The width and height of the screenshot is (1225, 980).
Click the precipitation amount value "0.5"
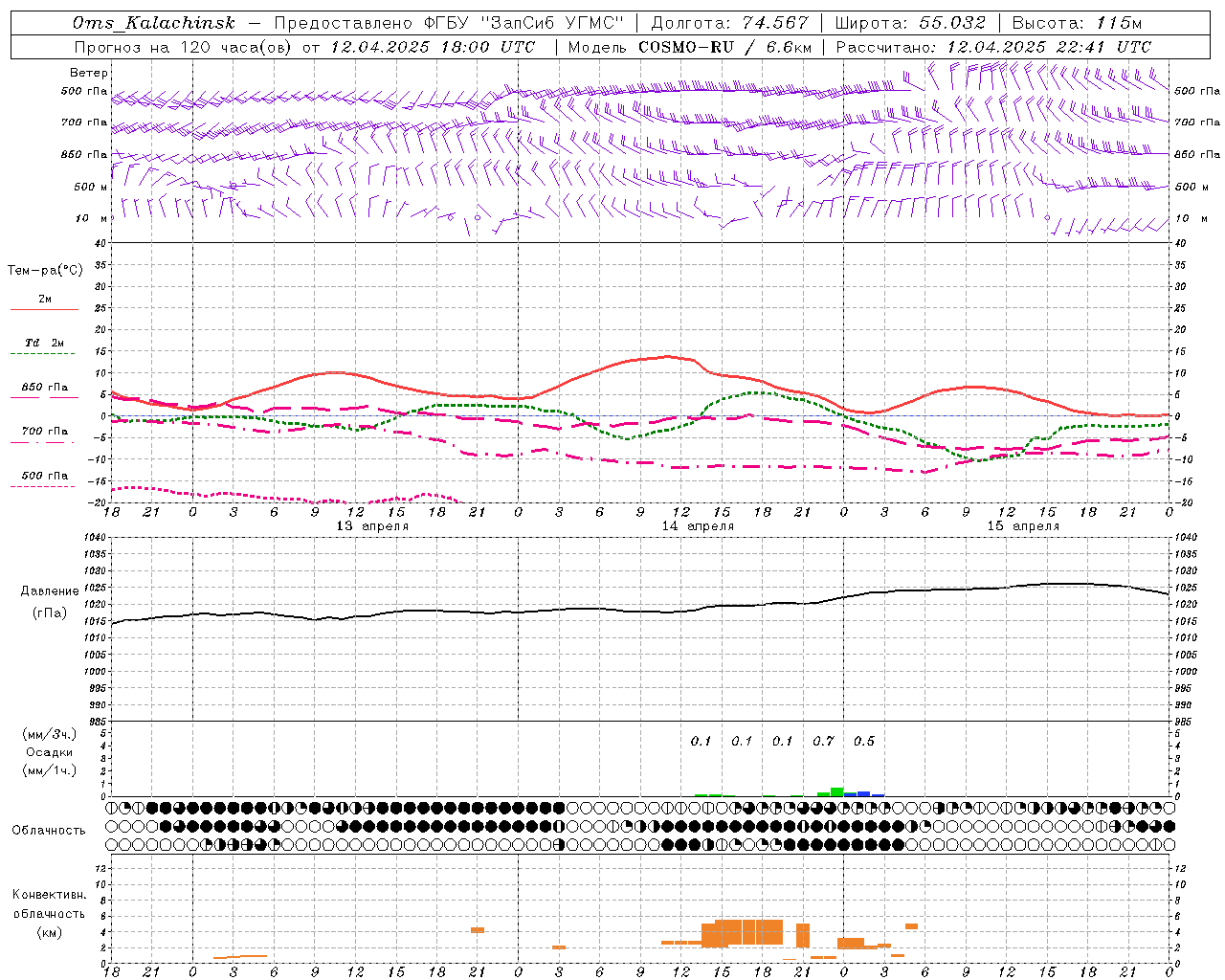[x=864, y=741]
